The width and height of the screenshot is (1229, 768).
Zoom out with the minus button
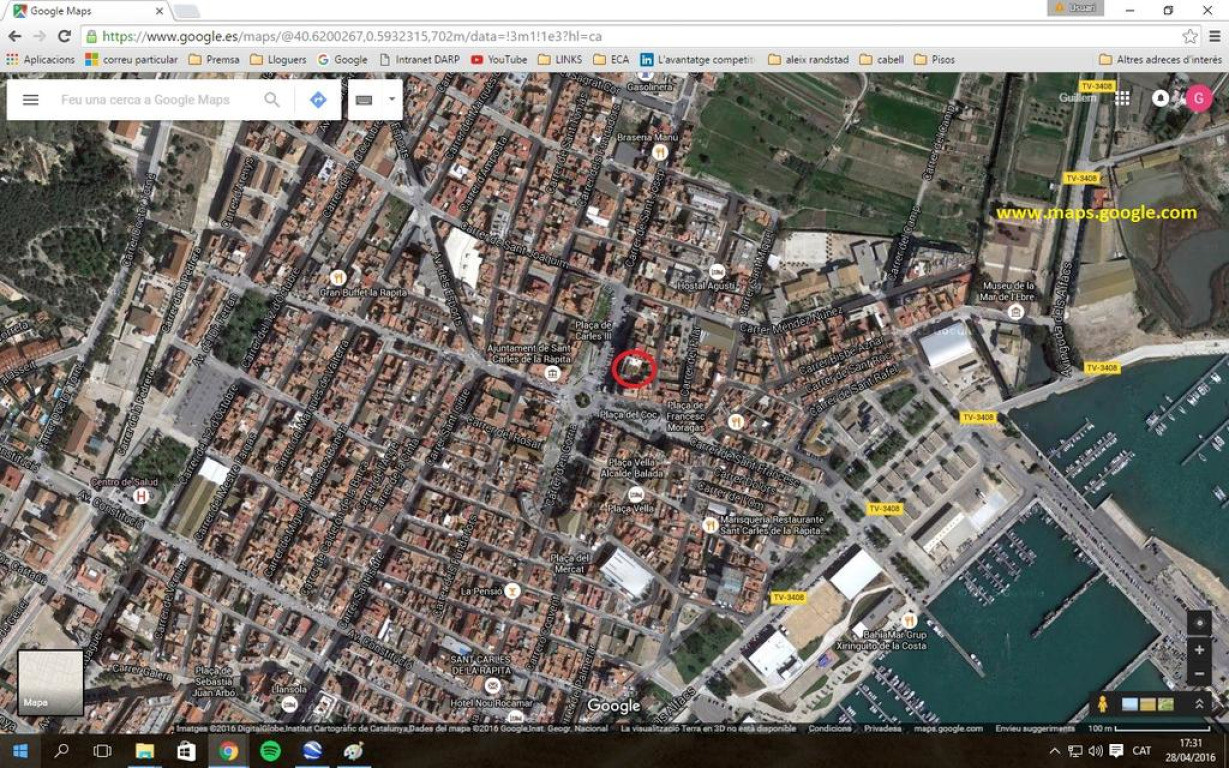click(1199, 674)
